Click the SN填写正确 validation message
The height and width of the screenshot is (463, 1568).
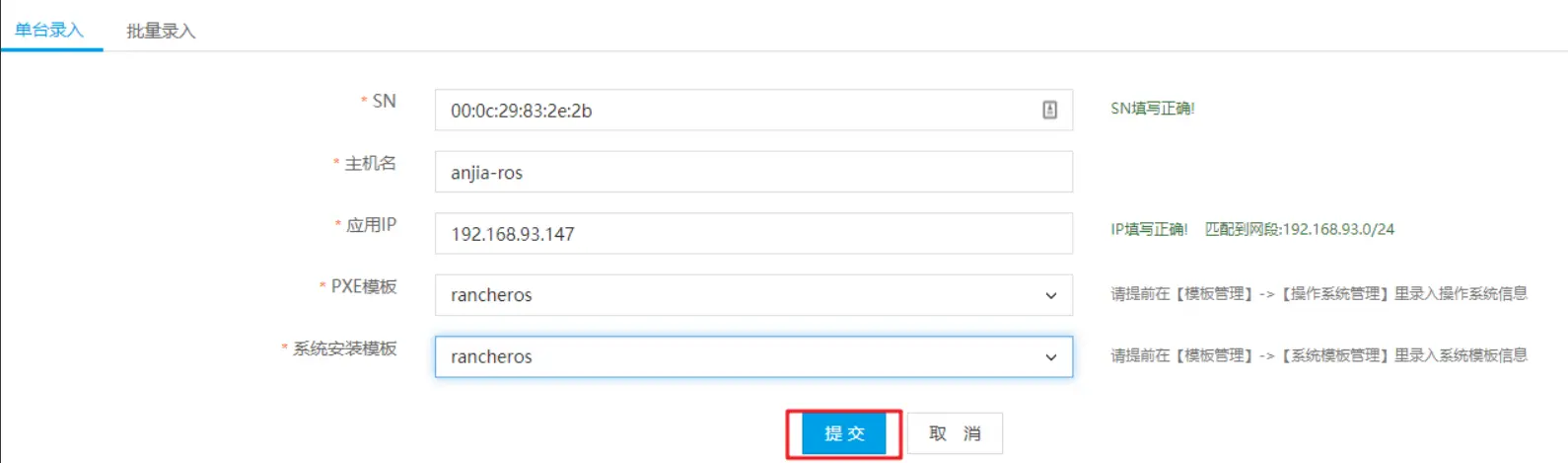click(x=1153, y=109)
